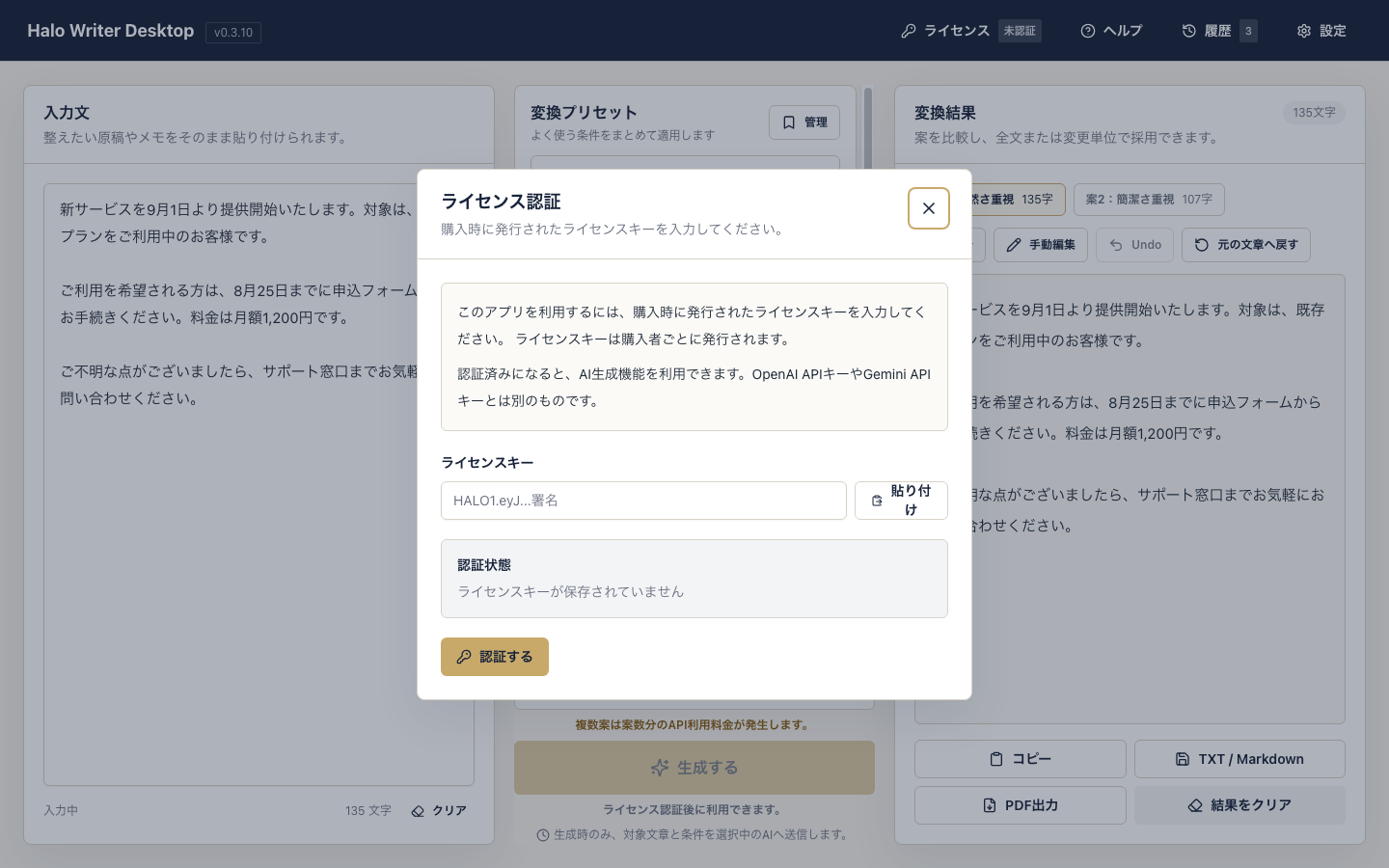Click the history clock icon
Image resolution: width=1389 pixels, height=868 pixels.
pos(1189,31)
